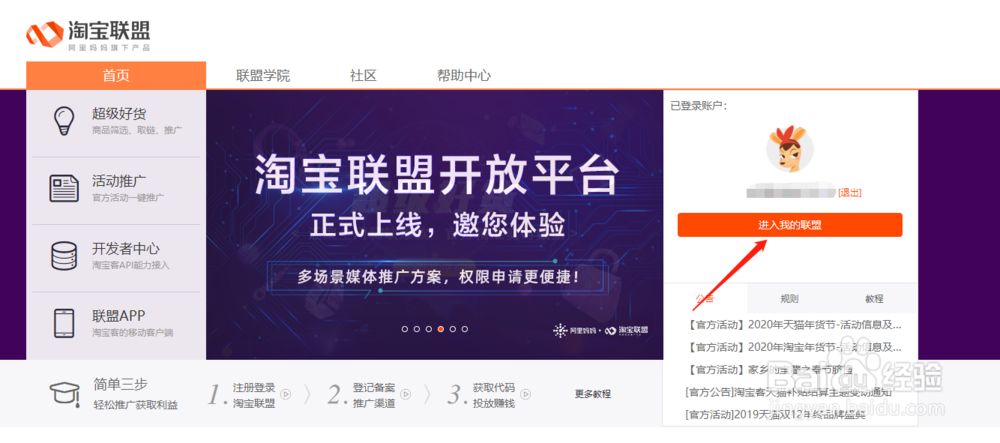Image resolution: width=1000 pixels, height=443 pixels.
Task: Switch to the 公告 tab
Action: click(x=705, y=298)
